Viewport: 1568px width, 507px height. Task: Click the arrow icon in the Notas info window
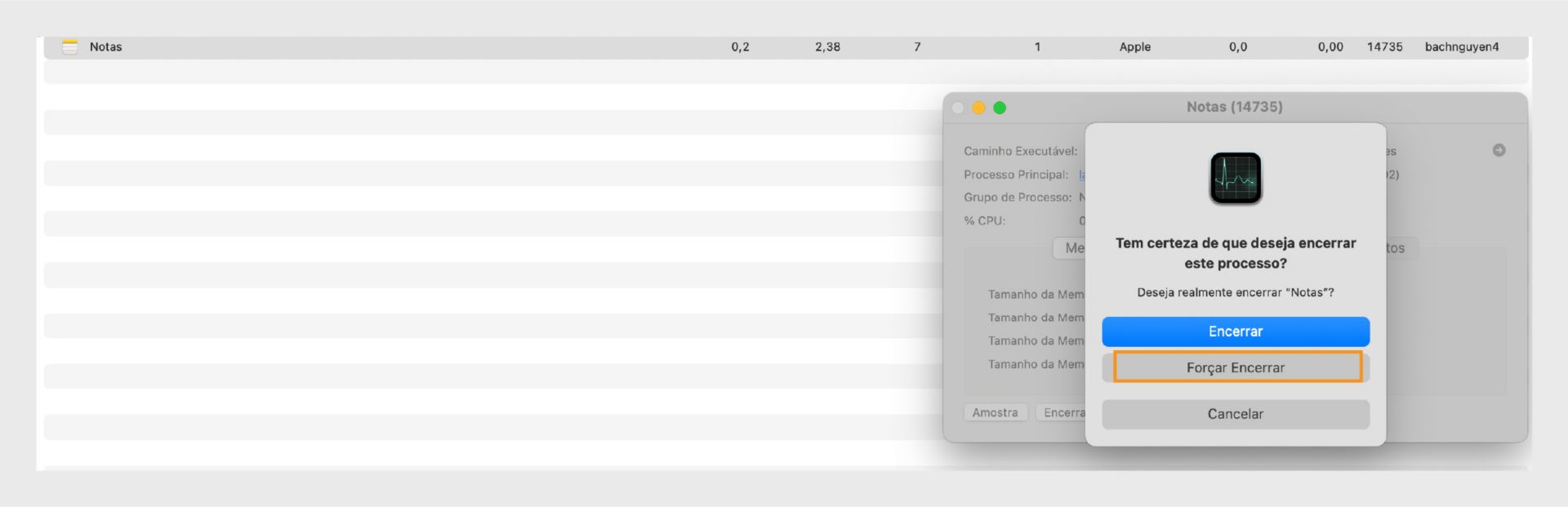1499,150
